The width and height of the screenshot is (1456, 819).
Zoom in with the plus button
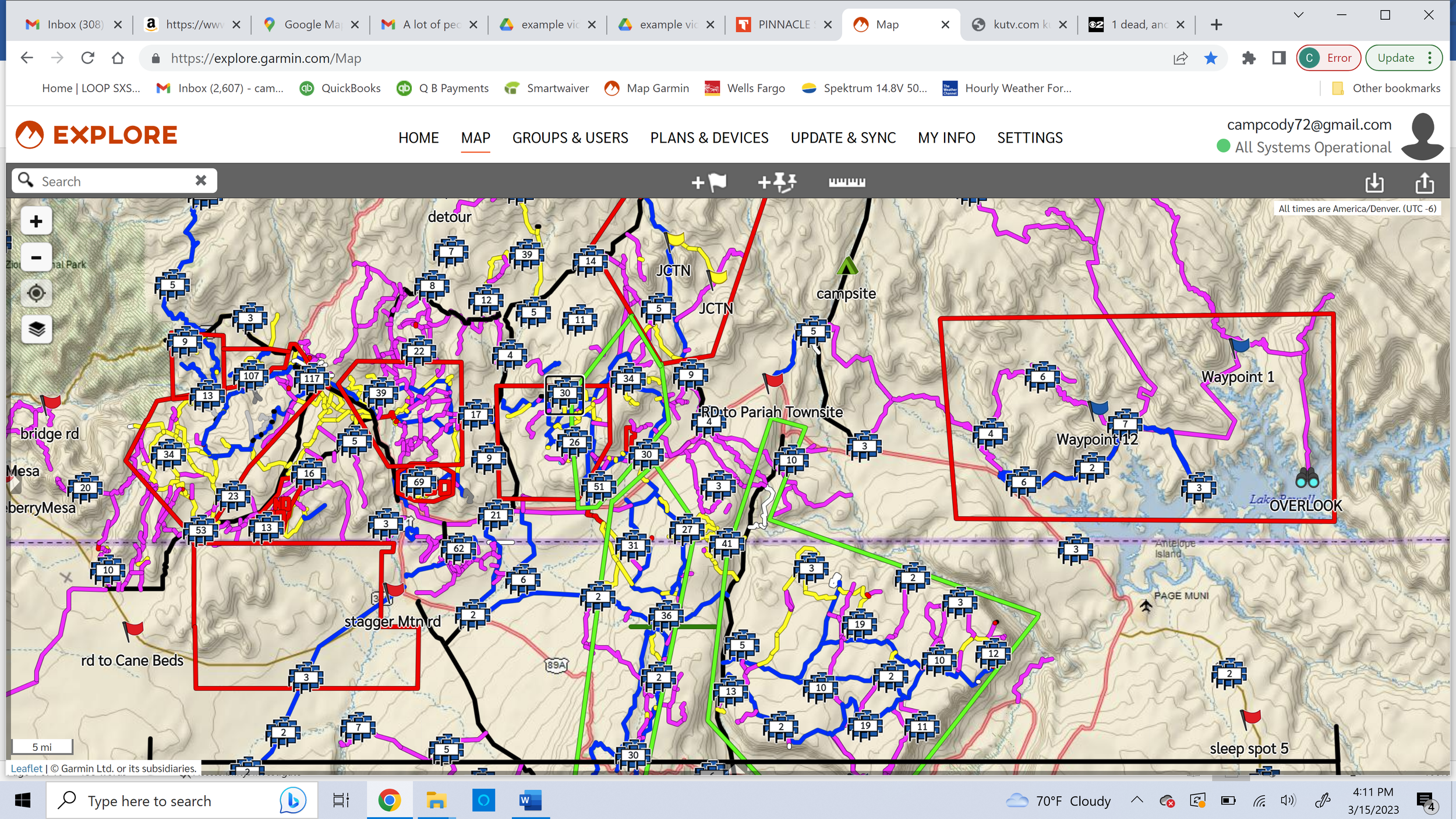[37, 221]
